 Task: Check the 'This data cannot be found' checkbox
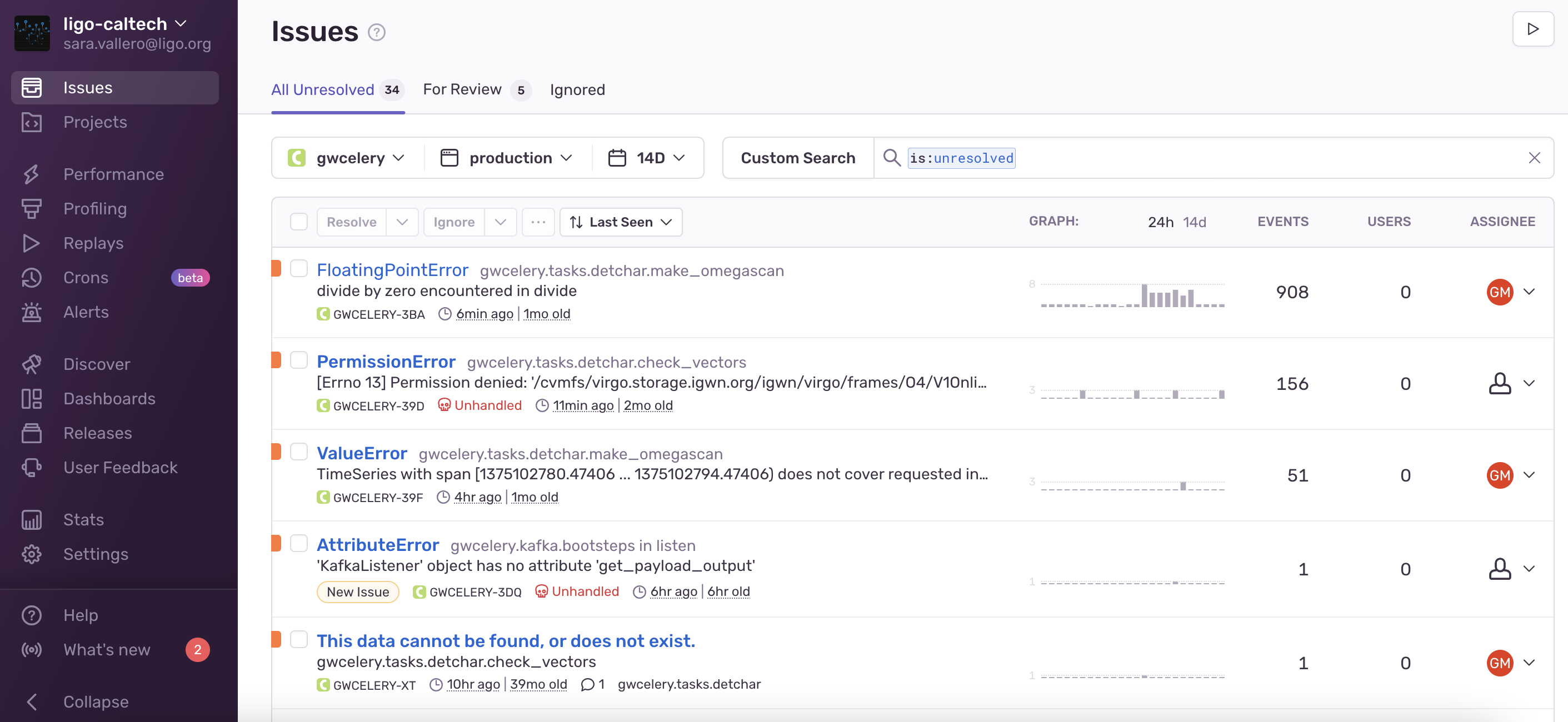pyautogui.click(x=299, y=639)
